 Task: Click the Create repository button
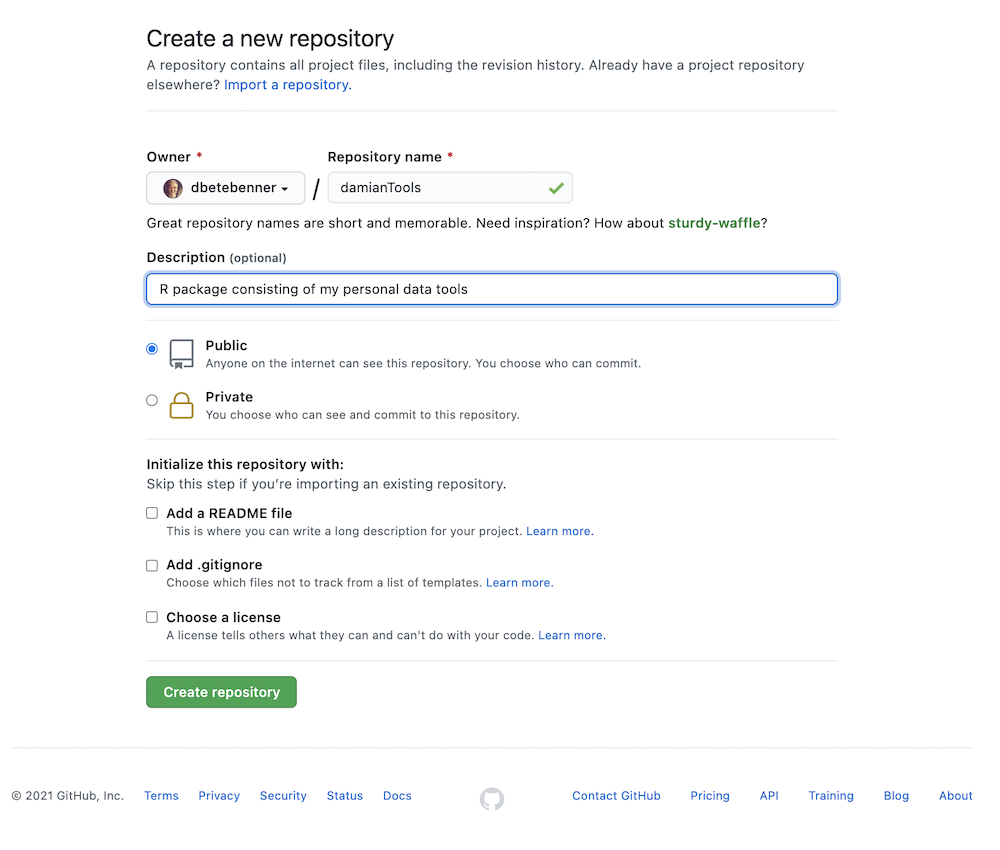221,692
